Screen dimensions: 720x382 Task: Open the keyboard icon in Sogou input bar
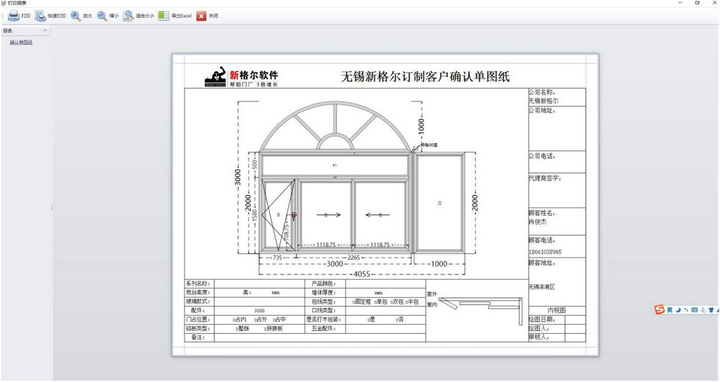click(x=694, y=310)
